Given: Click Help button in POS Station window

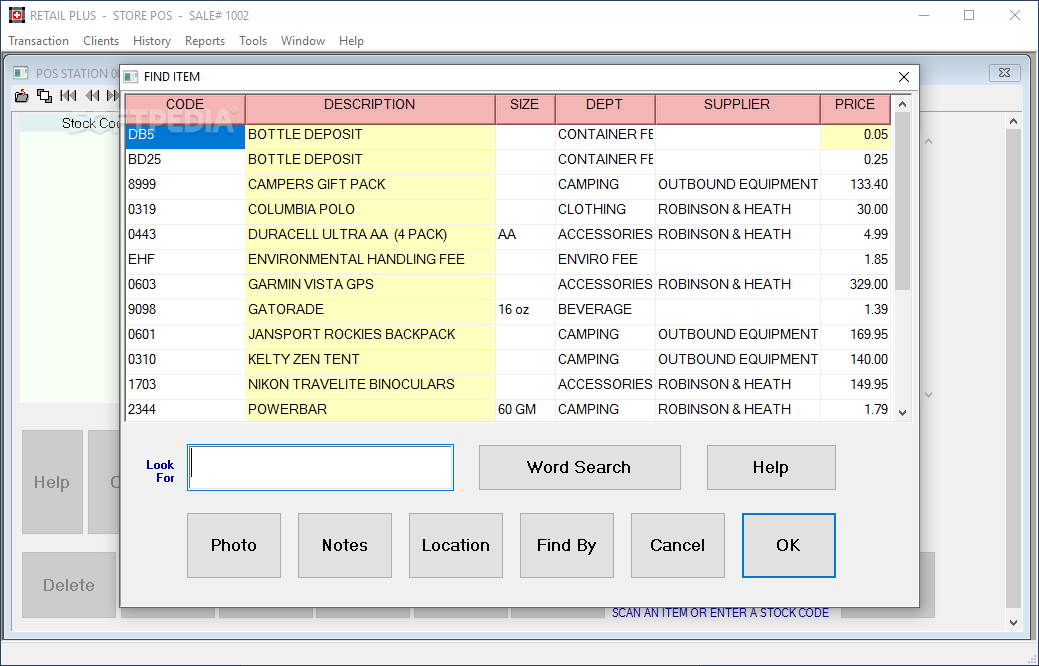Looking at the screenshot, I should coord(52,482).
